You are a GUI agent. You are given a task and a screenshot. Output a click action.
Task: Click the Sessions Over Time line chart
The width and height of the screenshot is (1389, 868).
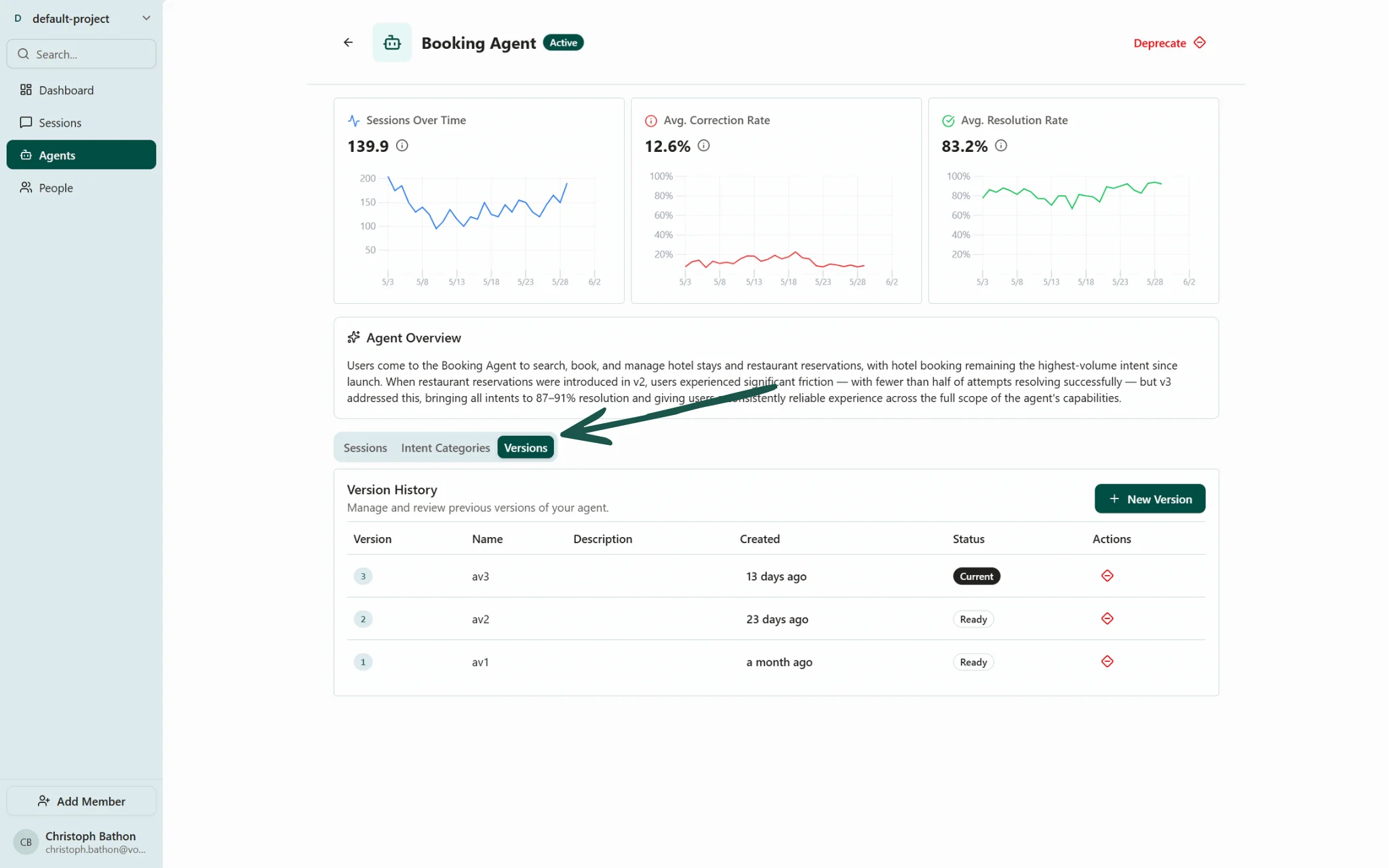click(x=479, y=231)
